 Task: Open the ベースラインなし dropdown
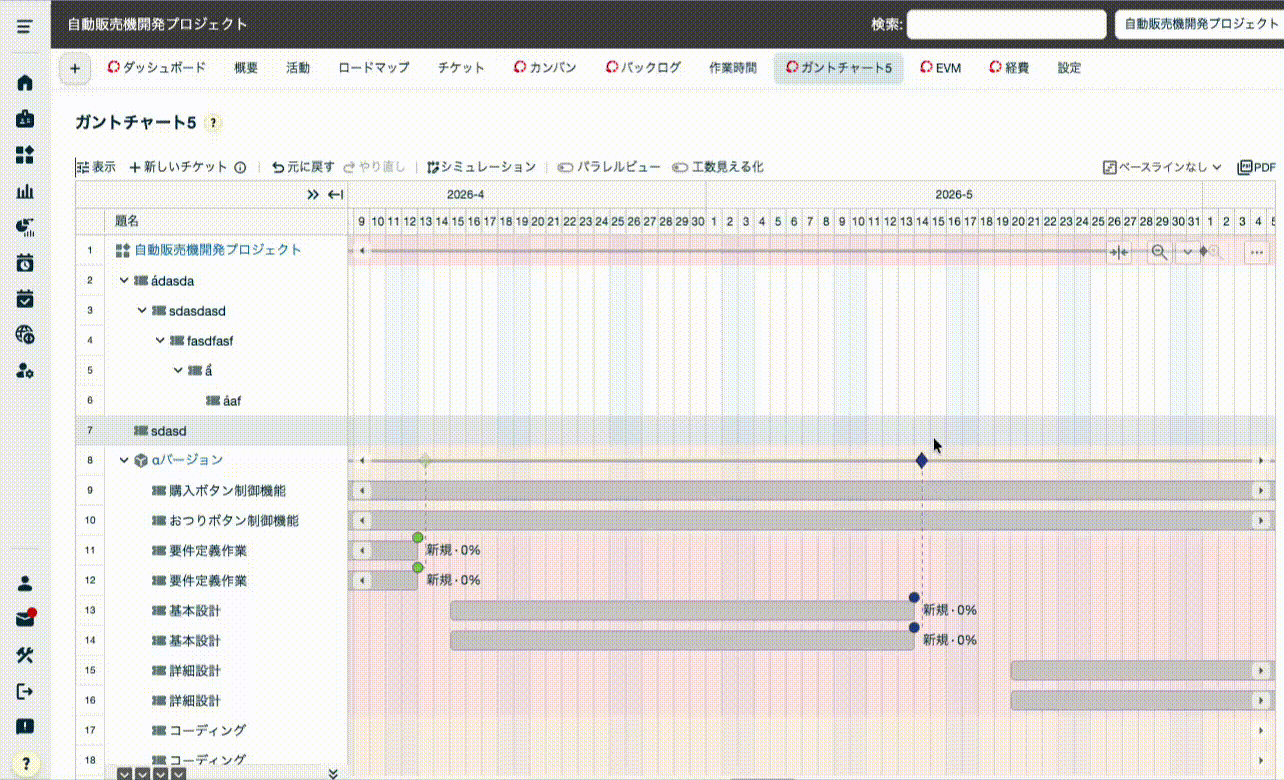click(x=1162, y=167)
